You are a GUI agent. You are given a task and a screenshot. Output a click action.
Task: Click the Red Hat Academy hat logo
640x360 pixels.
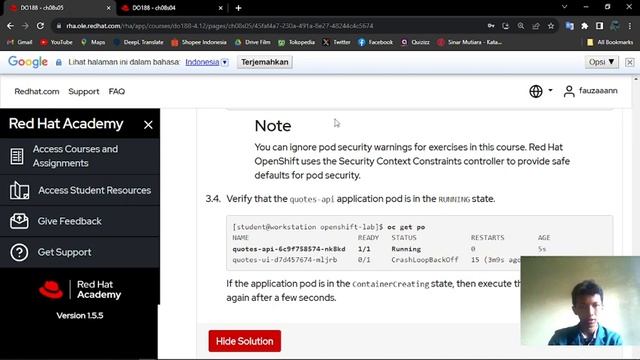pos(51,289)
